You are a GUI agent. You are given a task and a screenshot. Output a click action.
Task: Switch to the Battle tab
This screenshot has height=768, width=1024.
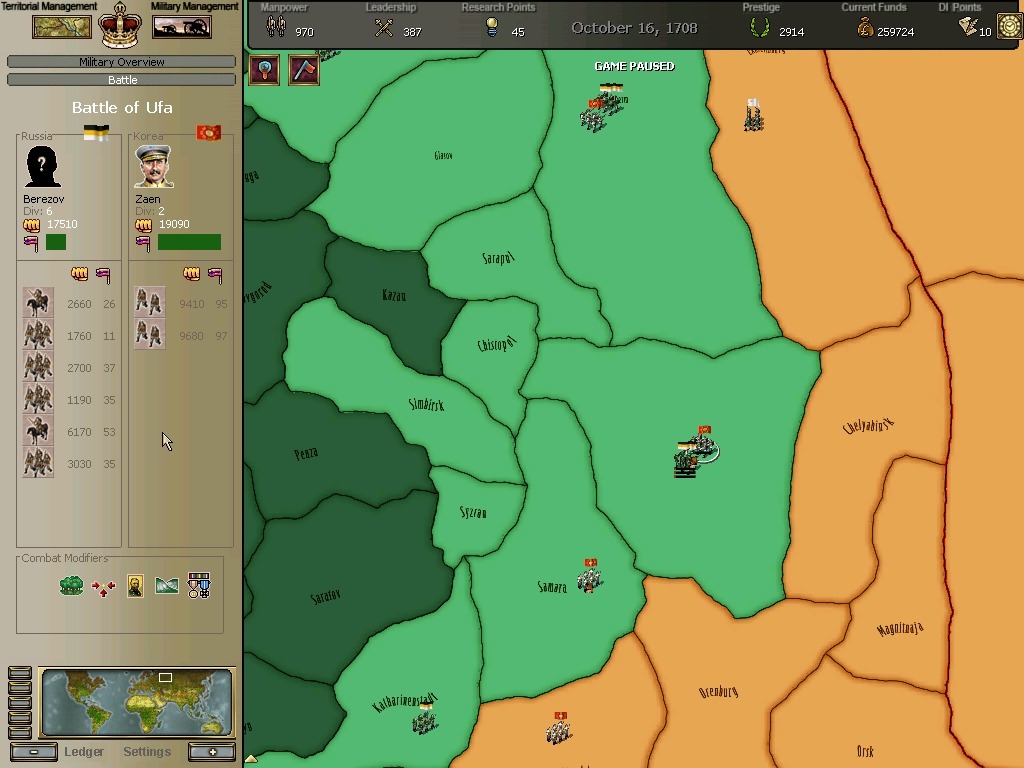tap(121, 80)
